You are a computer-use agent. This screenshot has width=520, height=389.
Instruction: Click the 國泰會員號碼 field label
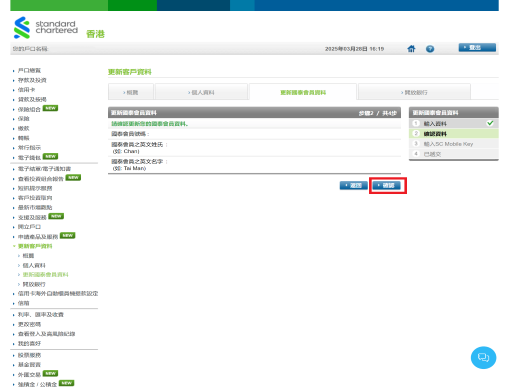(x=130, y=134)
